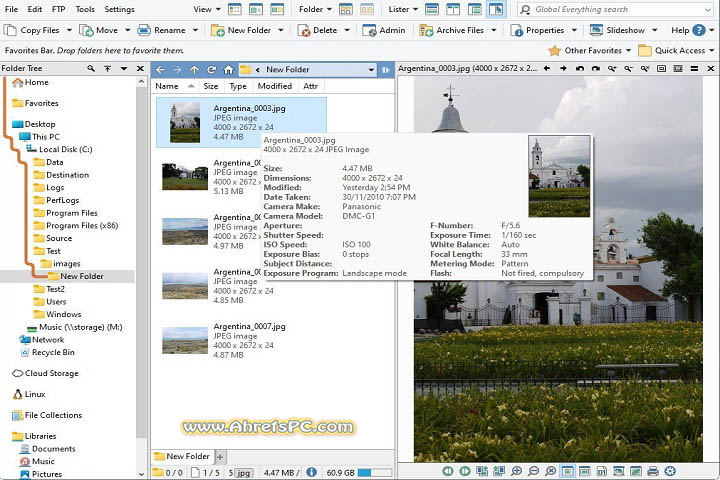Toggle the highlighted viewer pane layout button in the top toolbar
The width and height of the screenshot is (720, 480).
(x=496, y=9)
